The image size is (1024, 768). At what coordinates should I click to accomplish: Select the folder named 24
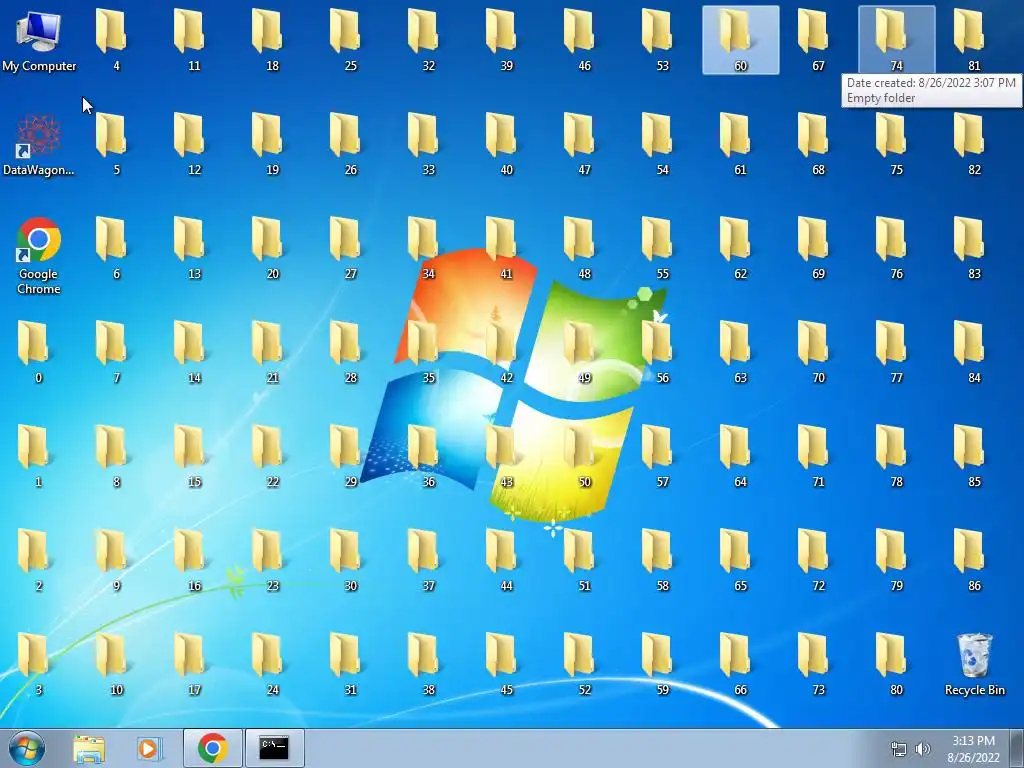(x=272, y=664)
